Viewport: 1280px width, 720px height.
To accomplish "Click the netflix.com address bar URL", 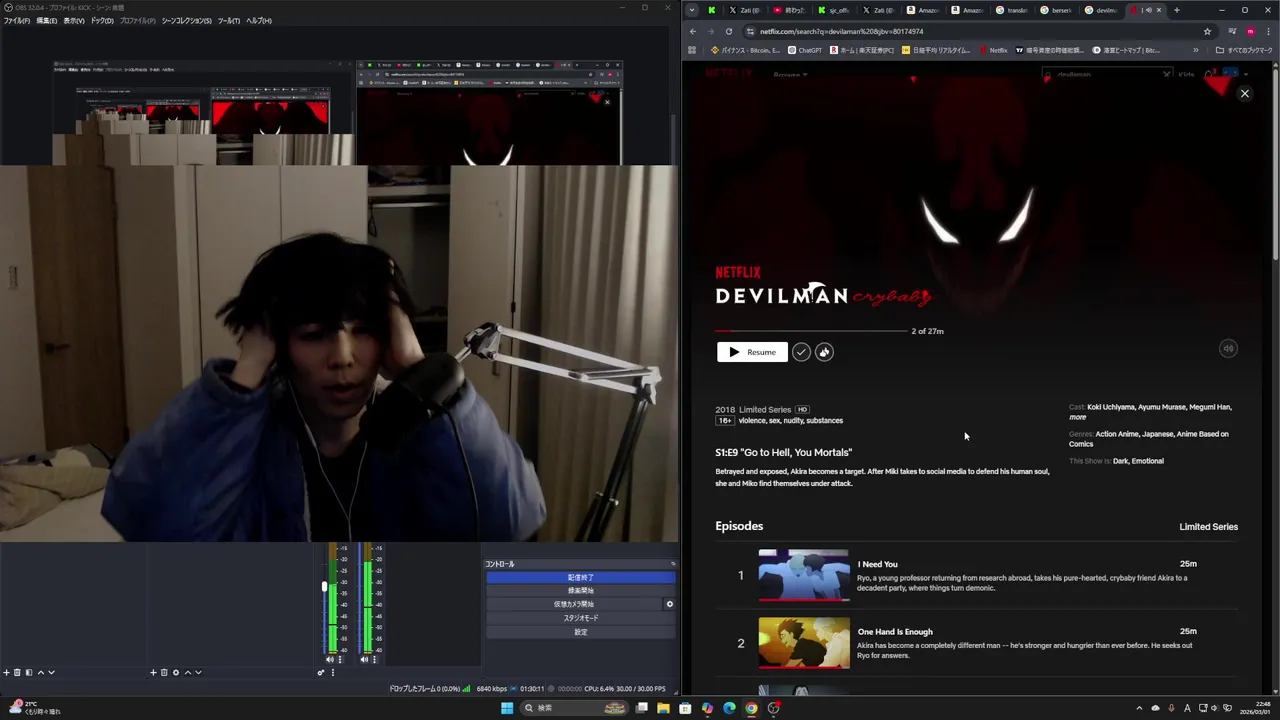I will click(841, 31).
